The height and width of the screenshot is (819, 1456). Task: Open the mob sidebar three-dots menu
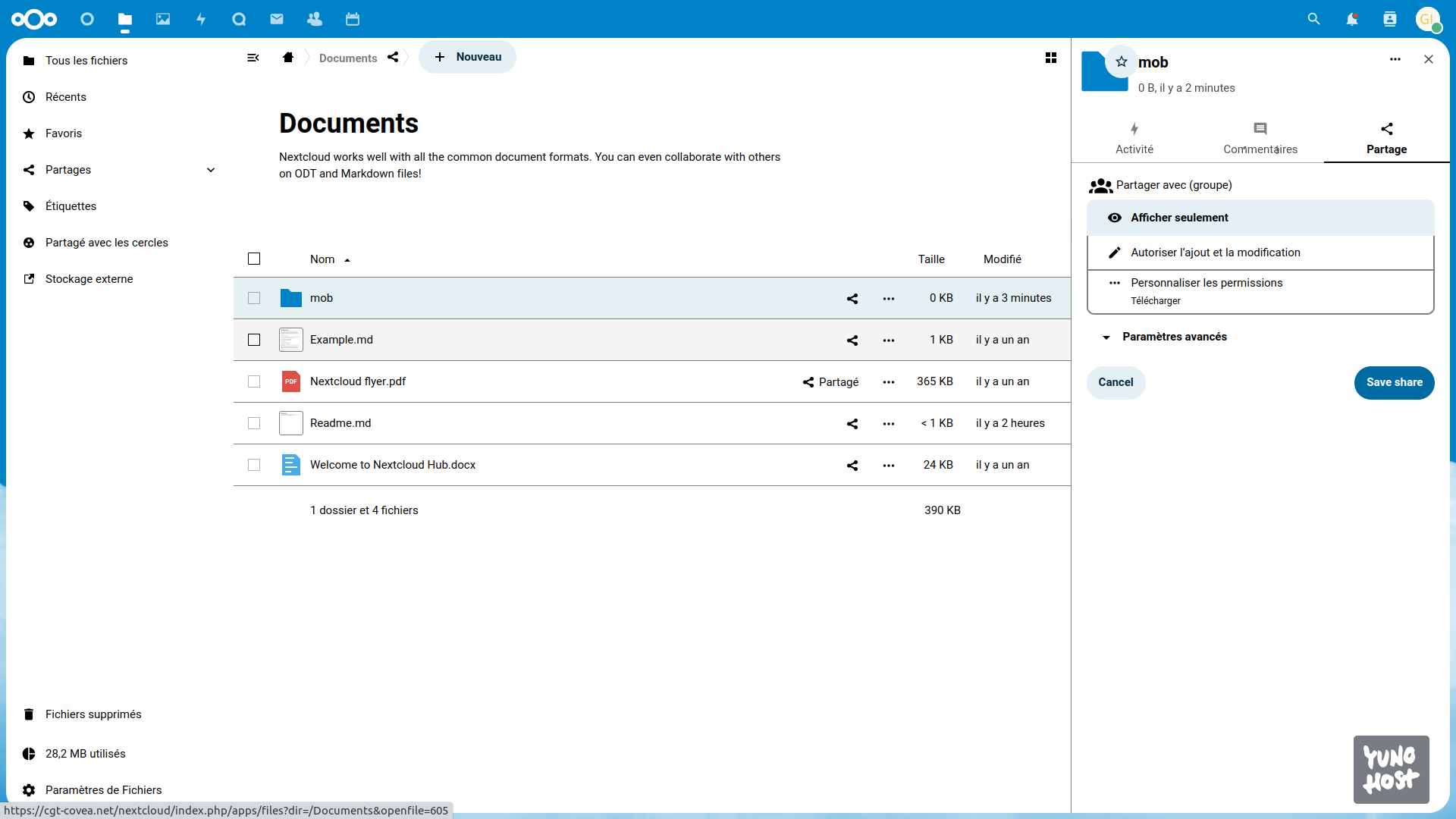1395,59
